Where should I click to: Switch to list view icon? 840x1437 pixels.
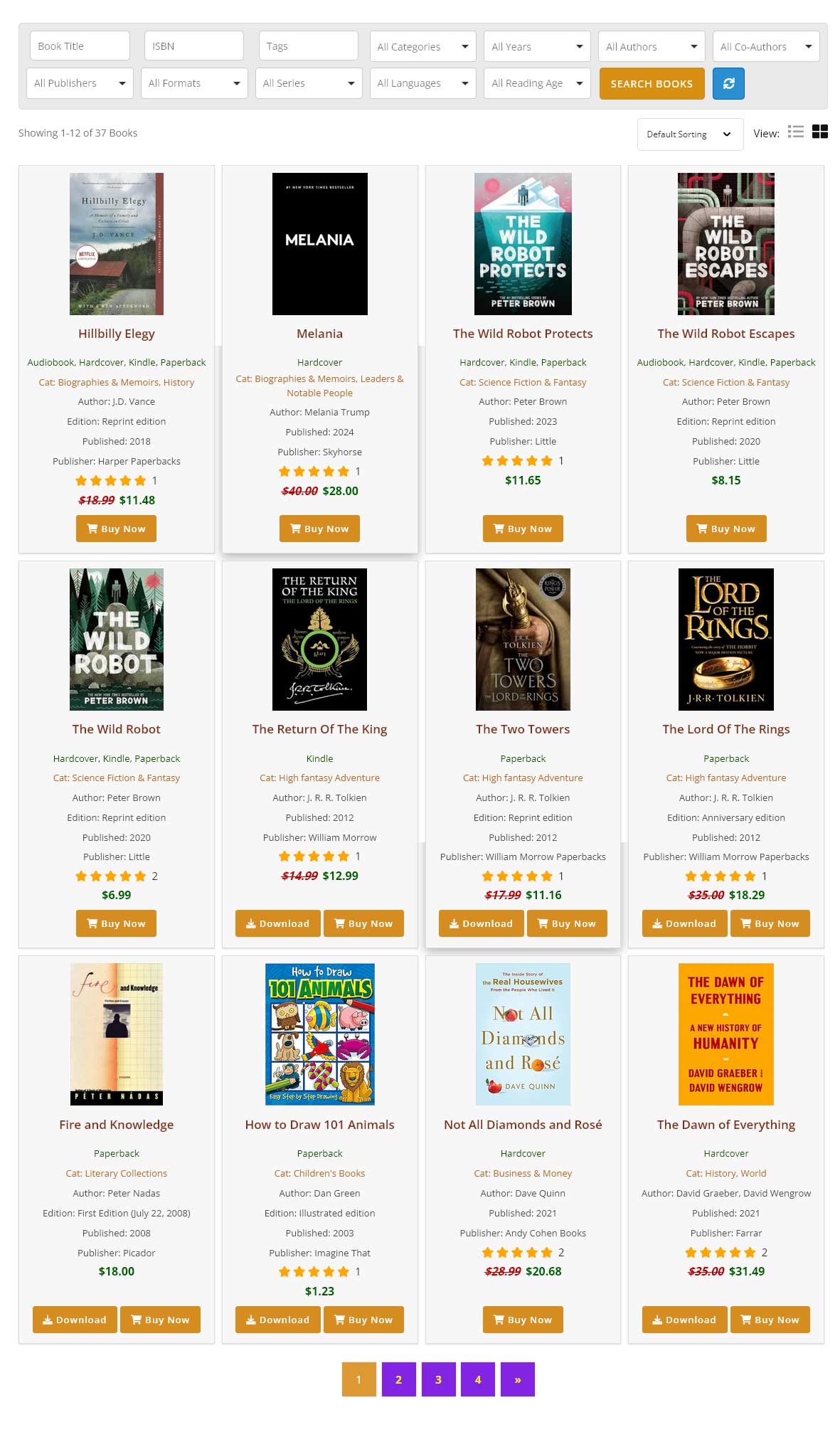click(x=796, y=132)
